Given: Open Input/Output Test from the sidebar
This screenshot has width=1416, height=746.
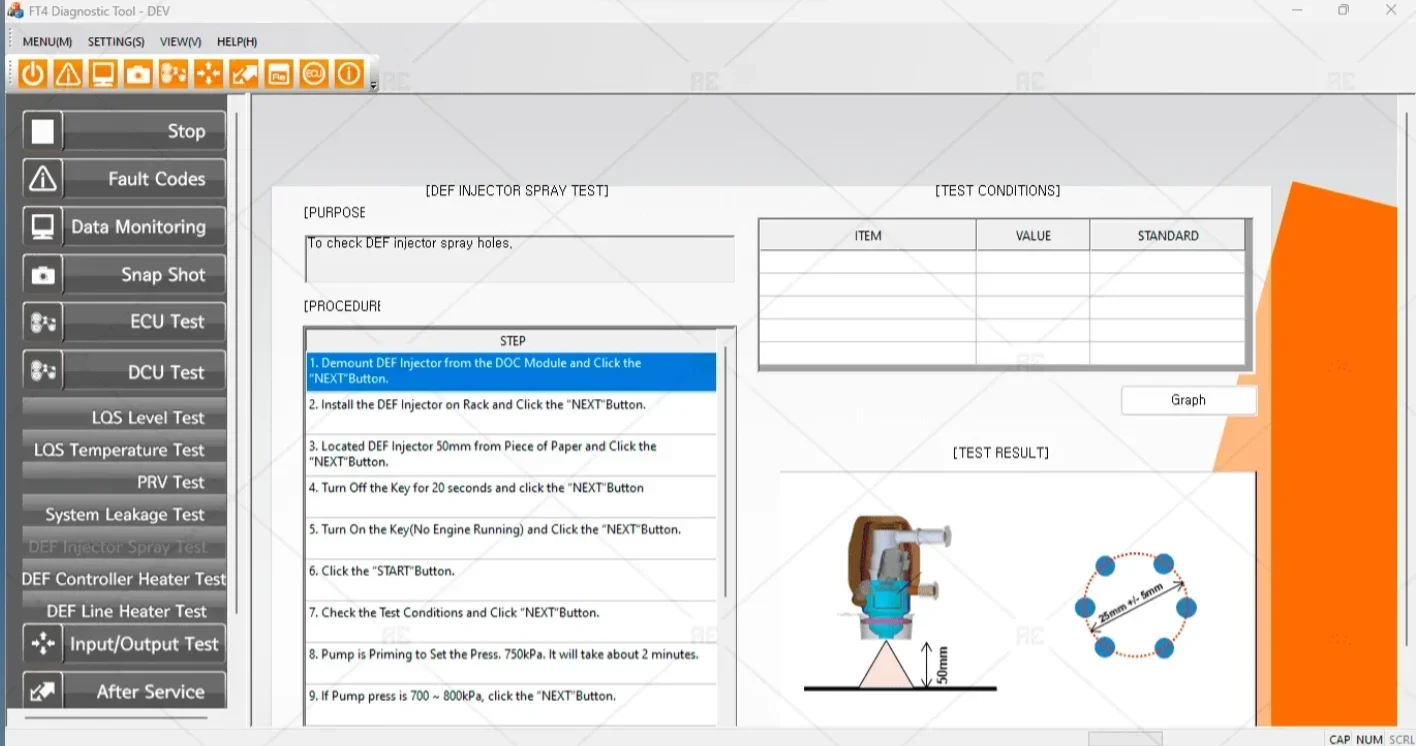Looking at the screenshot, I should (x=124, y=644).
